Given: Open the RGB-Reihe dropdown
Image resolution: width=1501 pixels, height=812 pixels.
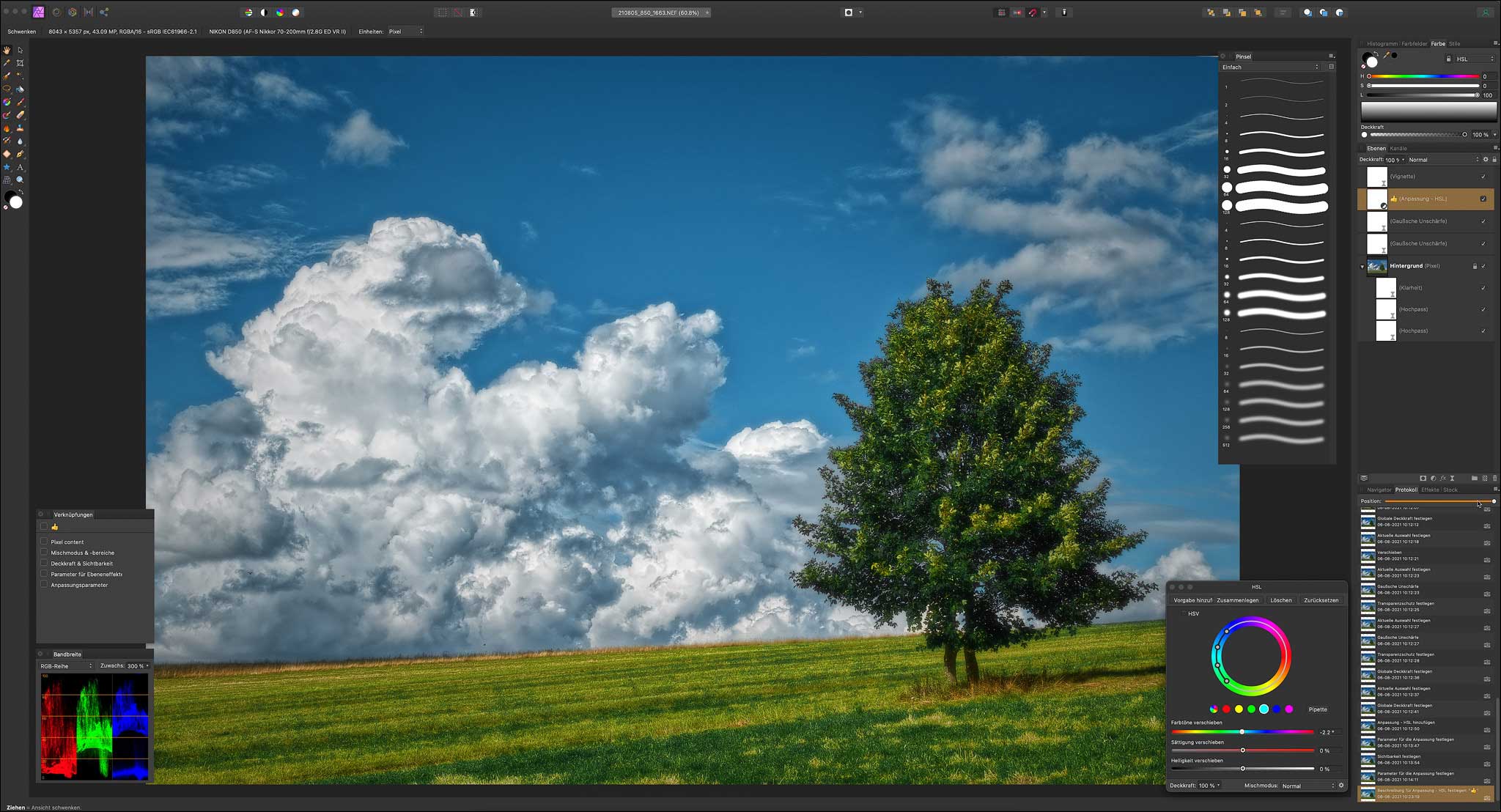Looking at the screenshot, I should tap(66, 666).
